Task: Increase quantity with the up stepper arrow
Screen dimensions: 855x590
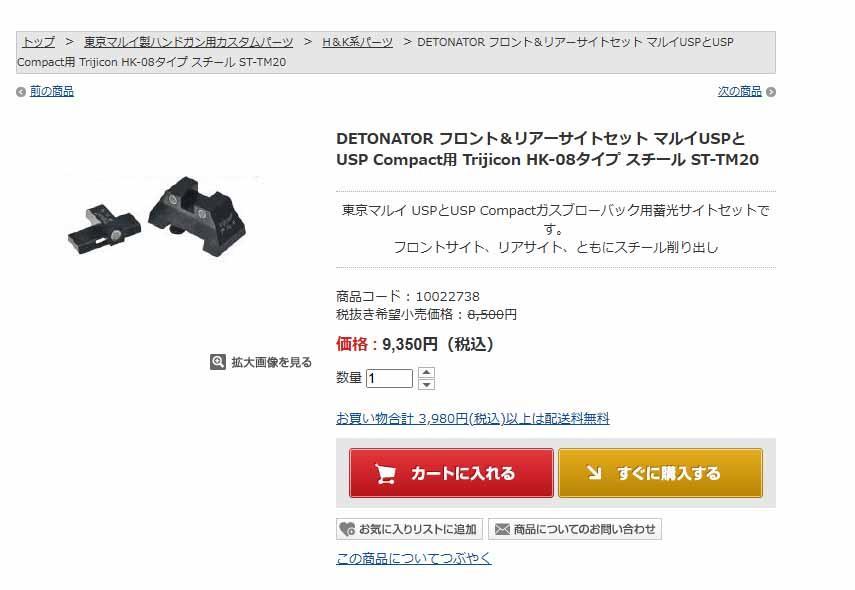Action: tap(426, 372)
